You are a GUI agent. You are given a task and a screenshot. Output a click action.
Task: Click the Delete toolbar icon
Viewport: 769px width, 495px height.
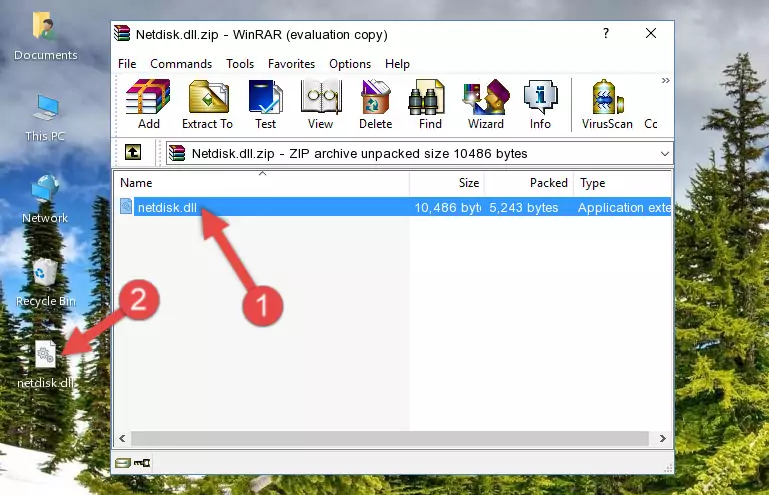point(376,104)
